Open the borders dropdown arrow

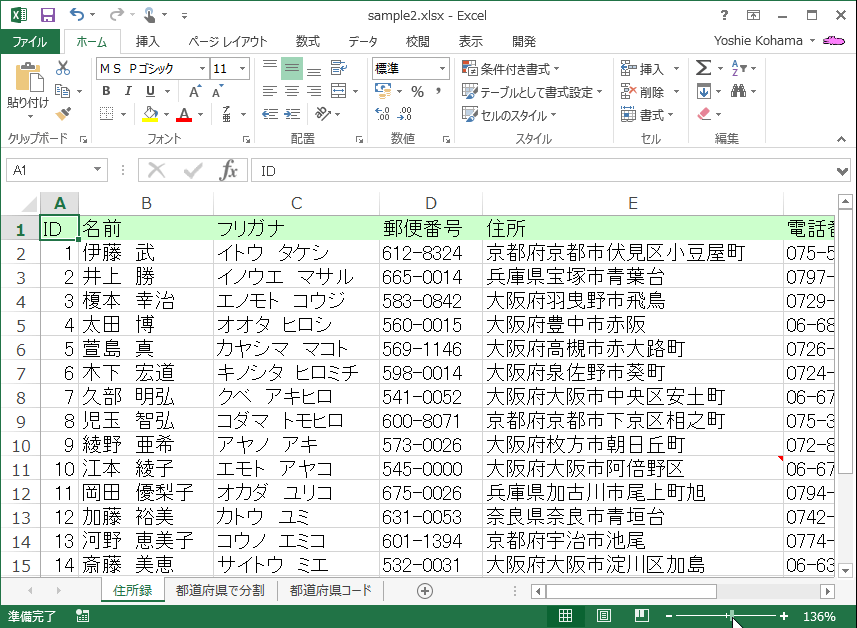(x=124, y=114)
